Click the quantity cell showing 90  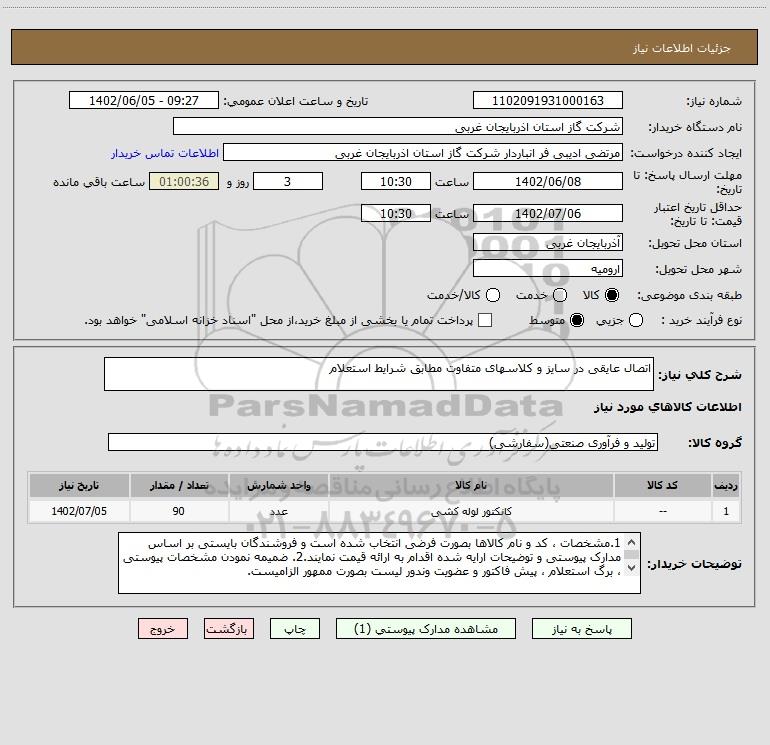pos(179,511)
